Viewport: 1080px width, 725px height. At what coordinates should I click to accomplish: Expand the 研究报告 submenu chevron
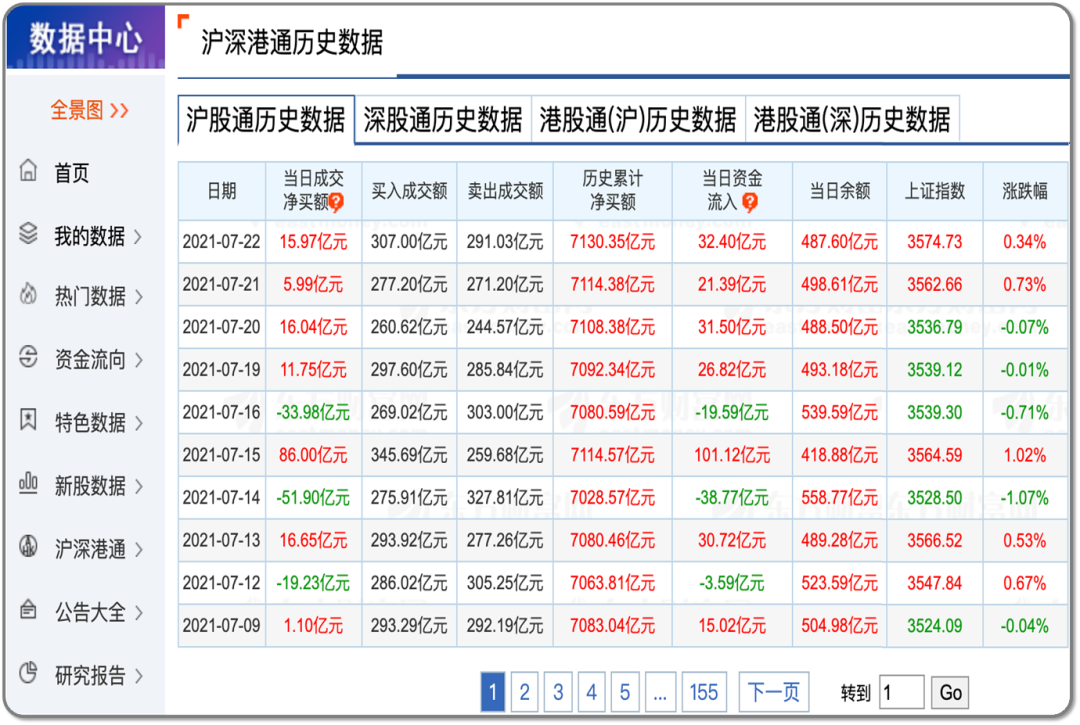138,675
